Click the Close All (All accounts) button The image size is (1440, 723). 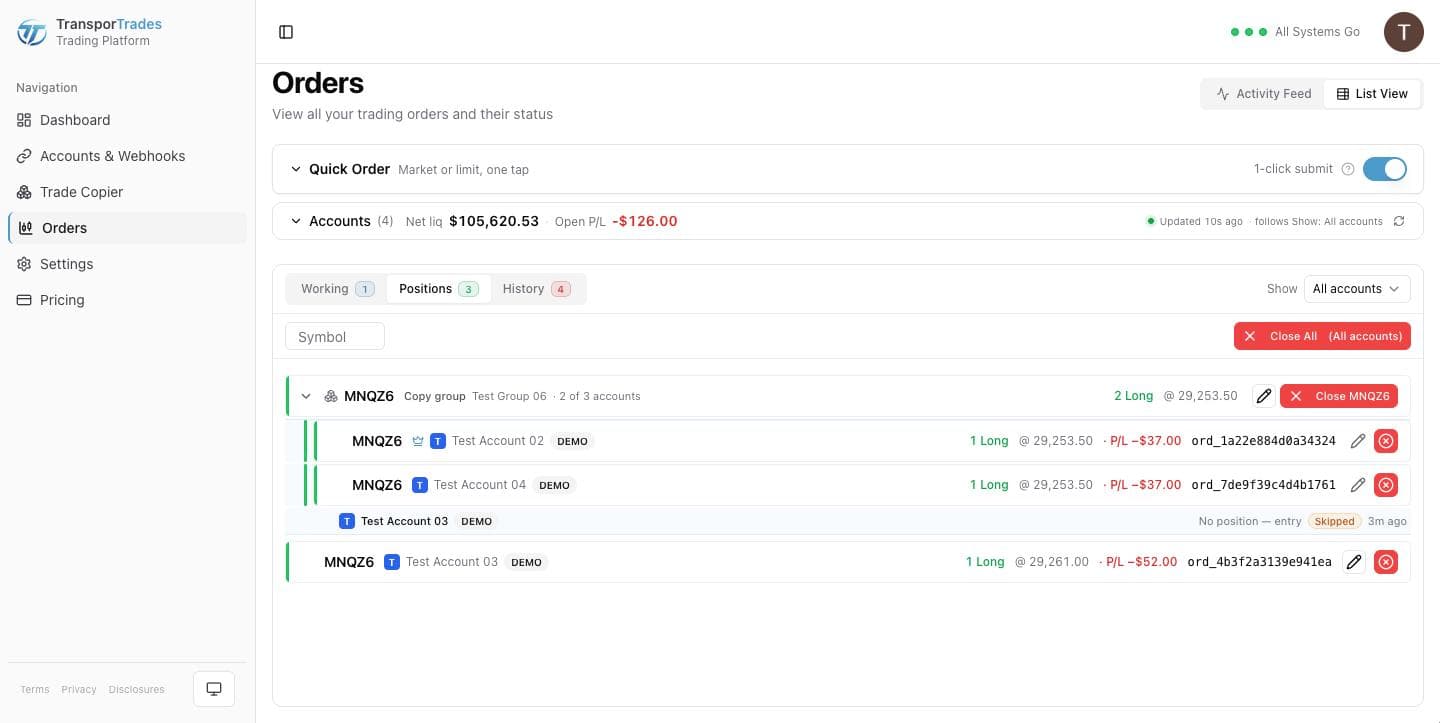coord(1322,336)
